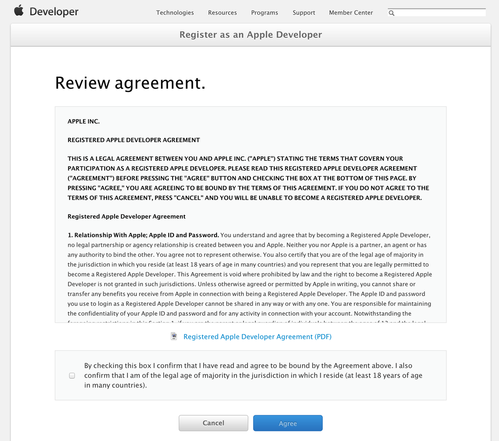Click the Apple logo icon
The height and width of the screenshot is (441, 499).
(x=19, y=11)
